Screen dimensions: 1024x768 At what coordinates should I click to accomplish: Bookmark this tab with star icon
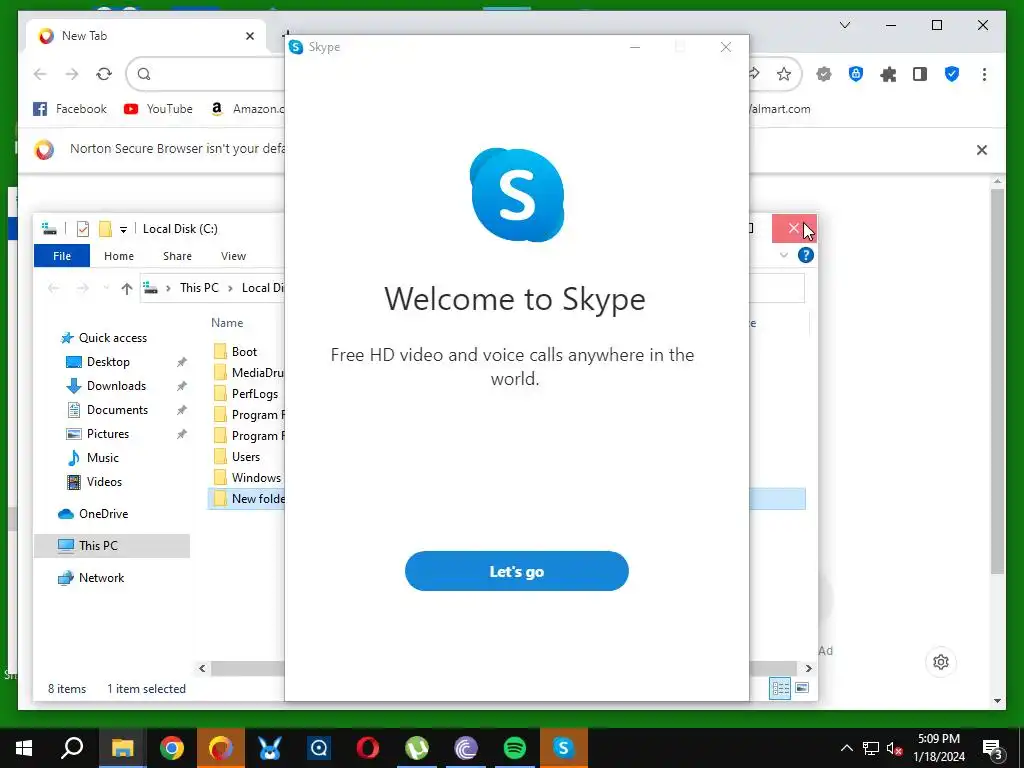point(784,74)
